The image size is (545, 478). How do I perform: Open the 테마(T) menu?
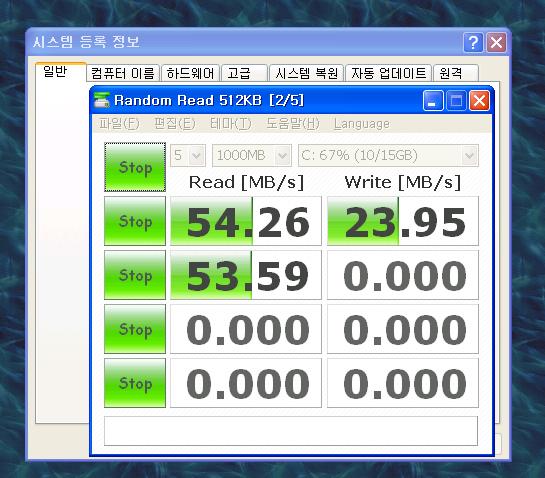tap(230, 124)
